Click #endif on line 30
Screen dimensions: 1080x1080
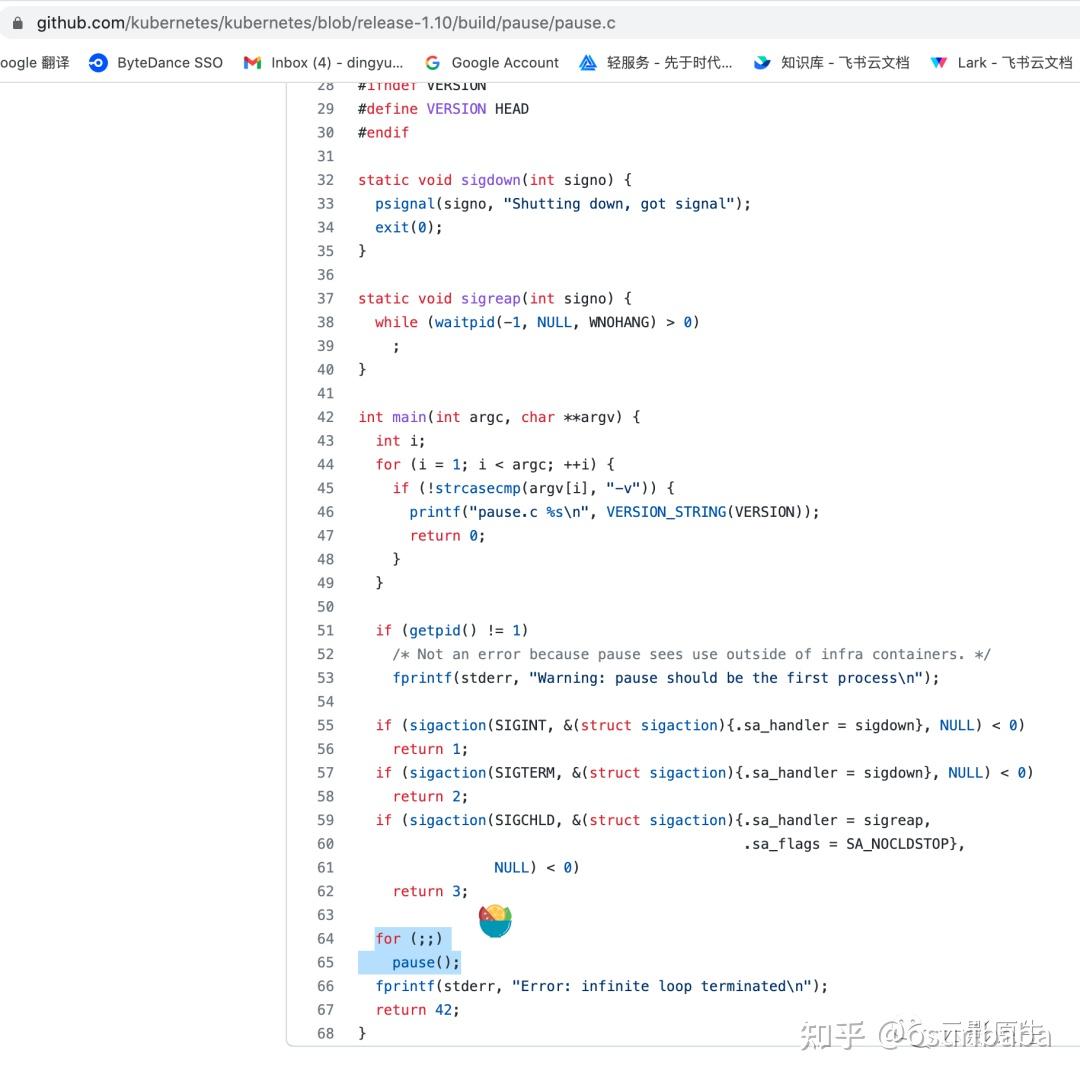tap(383, 132)
